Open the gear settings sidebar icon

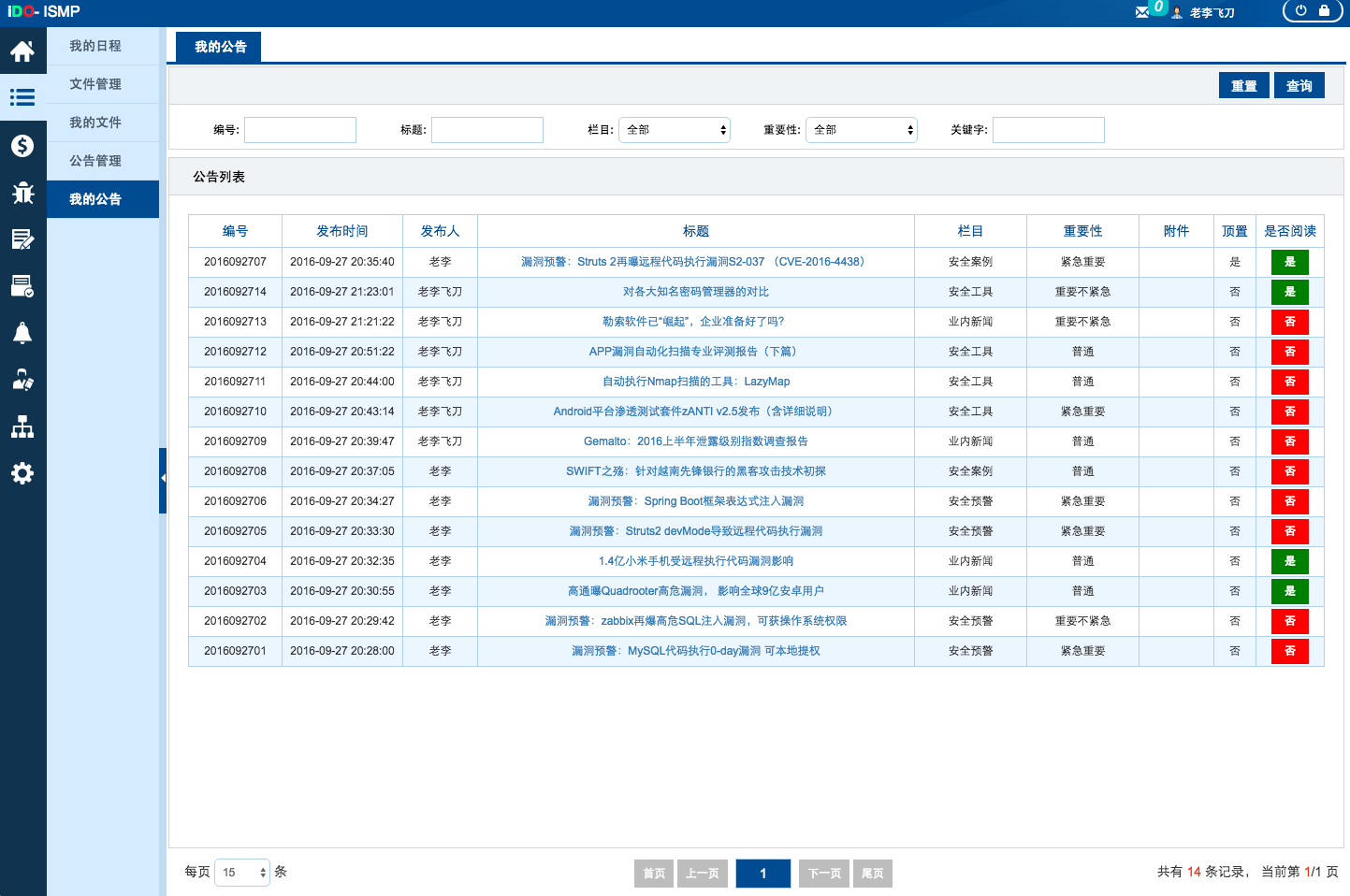22,473
